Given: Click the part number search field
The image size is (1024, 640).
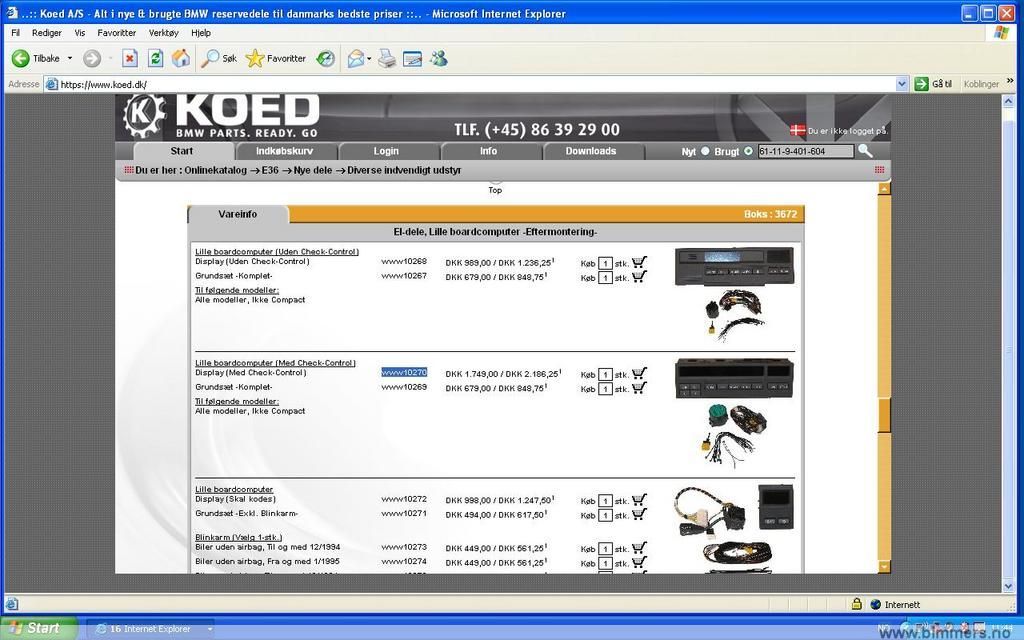Looking at the screenshot, I should 805,151.
